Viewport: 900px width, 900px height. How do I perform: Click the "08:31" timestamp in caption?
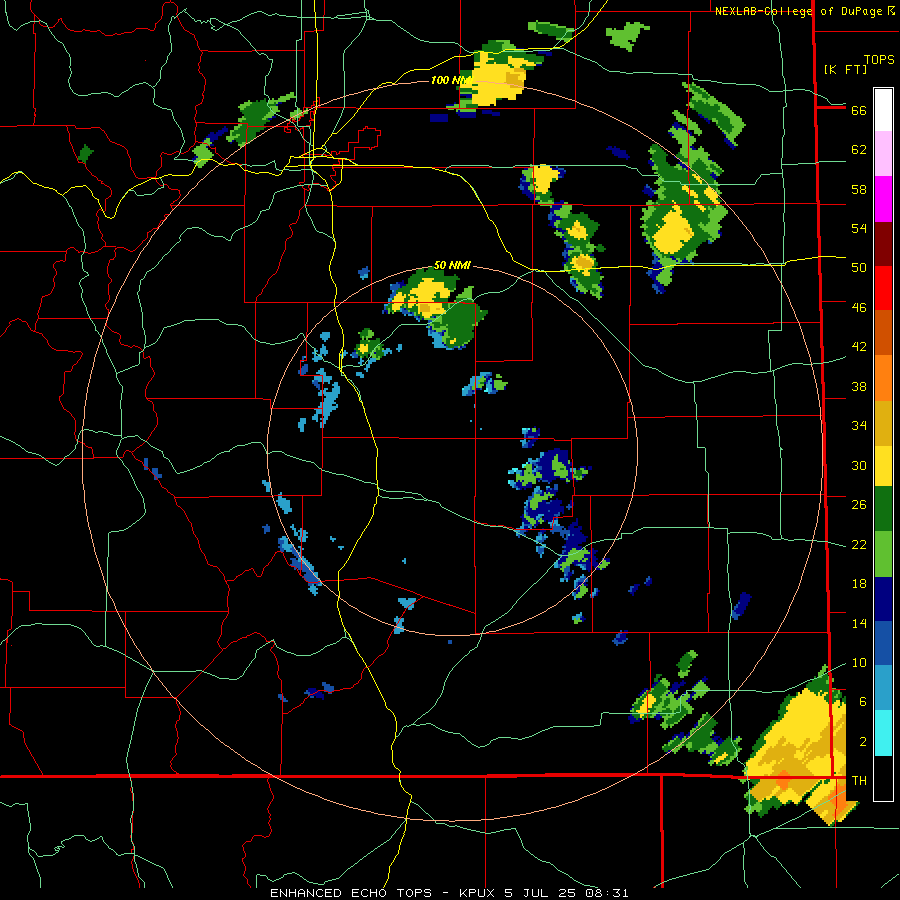(607, 893)
